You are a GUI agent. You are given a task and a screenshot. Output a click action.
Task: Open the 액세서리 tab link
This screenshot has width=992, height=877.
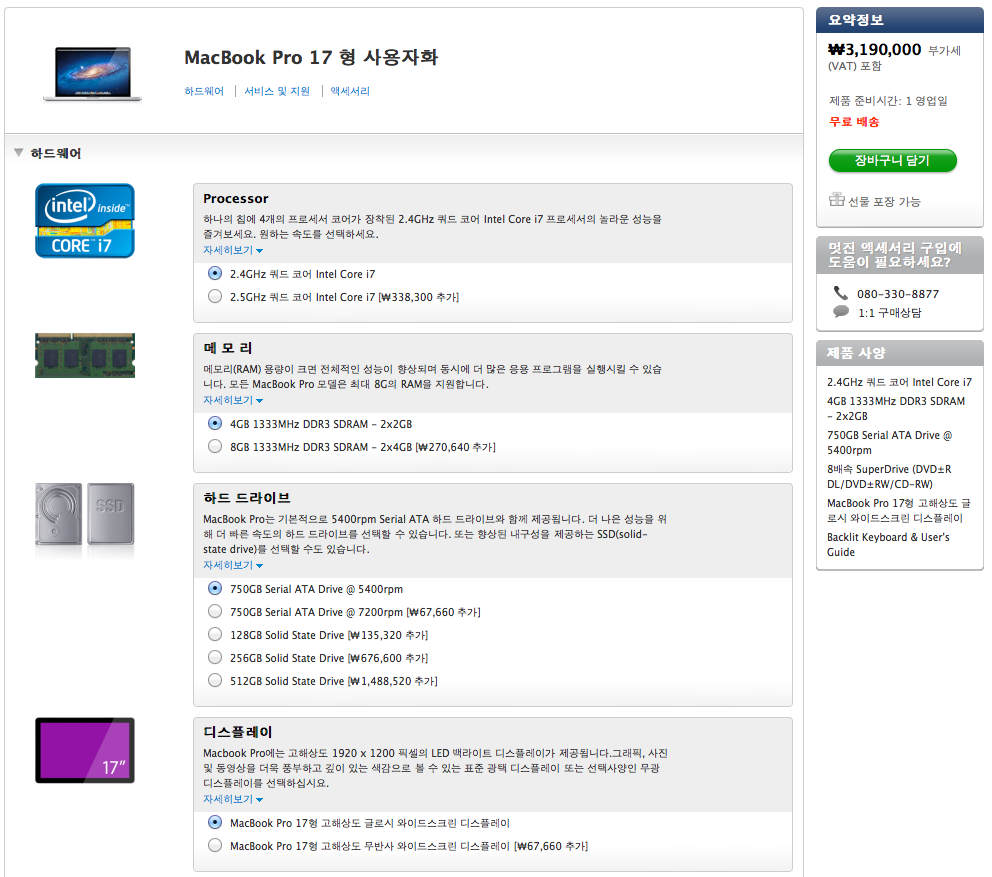(350, 91)
